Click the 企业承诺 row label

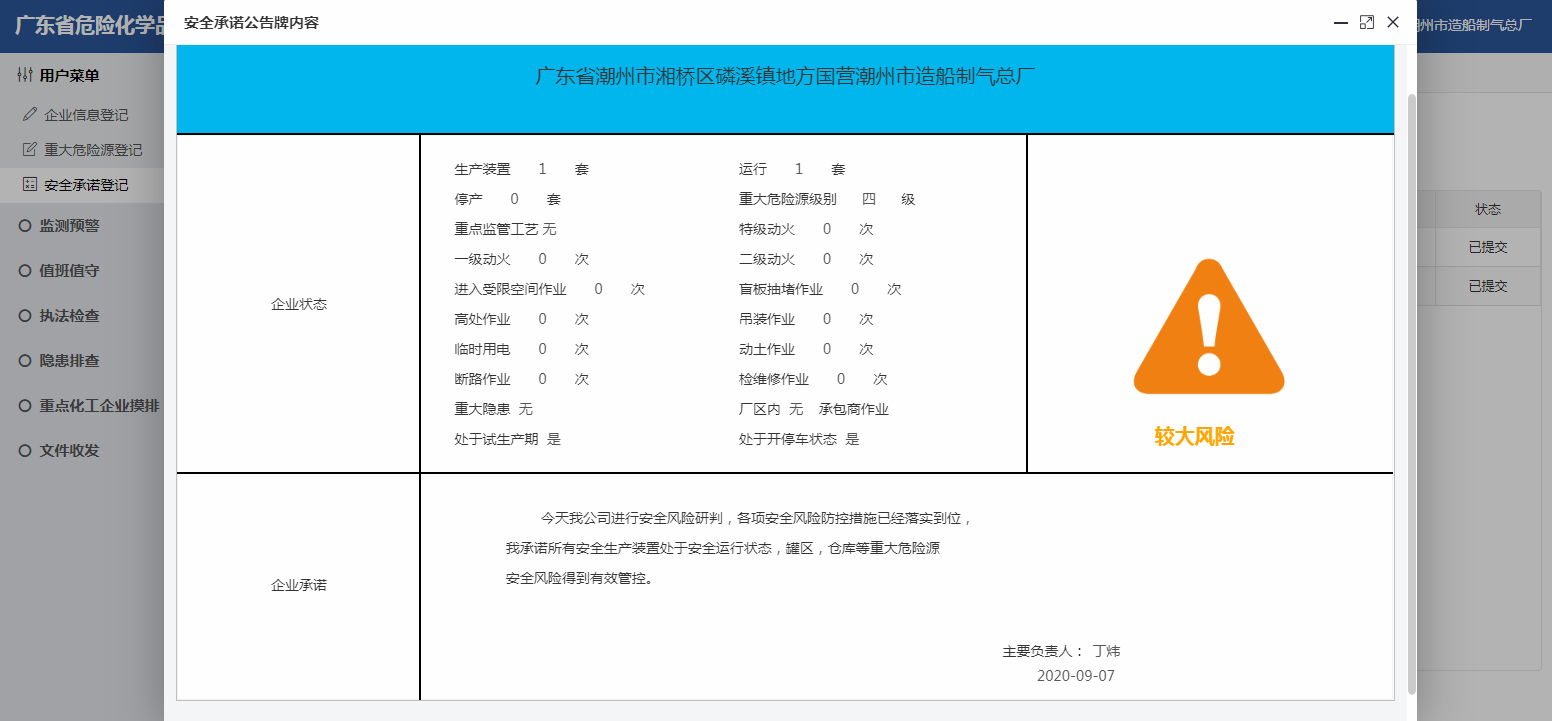pos(299,585)
